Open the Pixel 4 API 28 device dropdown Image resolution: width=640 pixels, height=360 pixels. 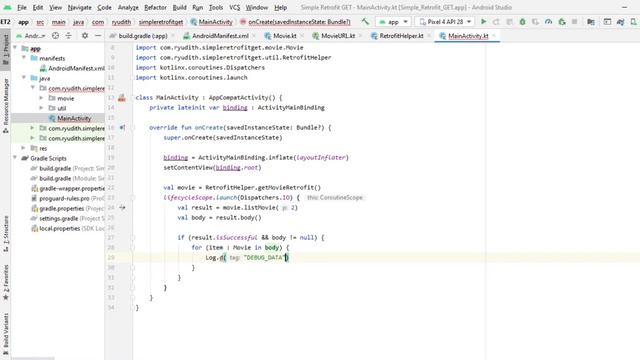pyautogui.click(x=444, y=22)
